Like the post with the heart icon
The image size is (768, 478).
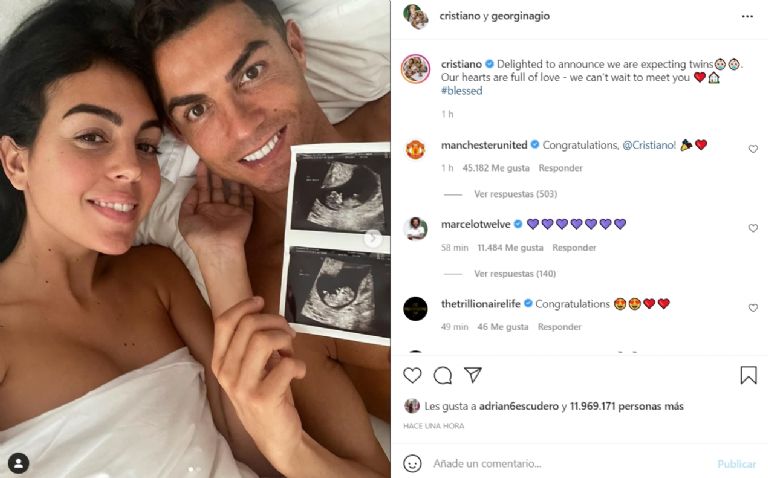click(412, 375)
